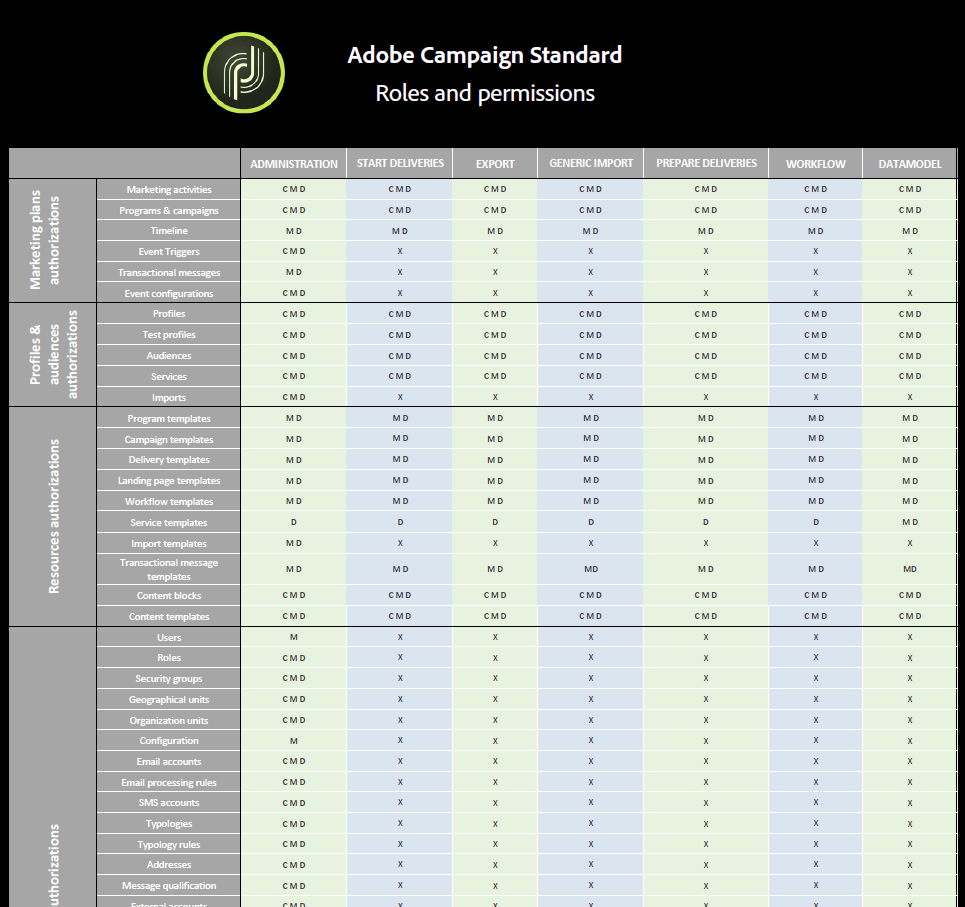Click the Event Triggers row label

pyautogui.click(x=169, y=252)
